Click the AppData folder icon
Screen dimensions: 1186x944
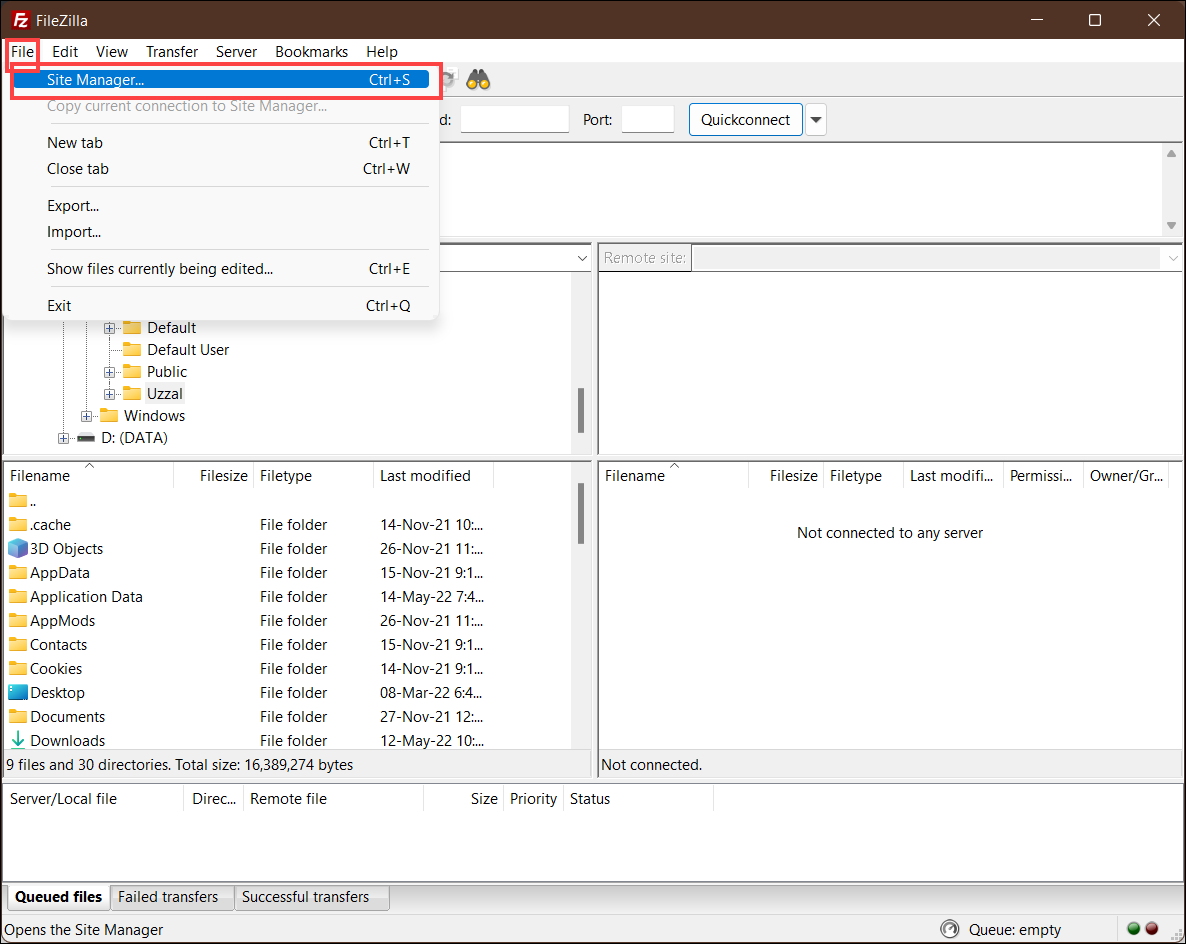[17, 573]
